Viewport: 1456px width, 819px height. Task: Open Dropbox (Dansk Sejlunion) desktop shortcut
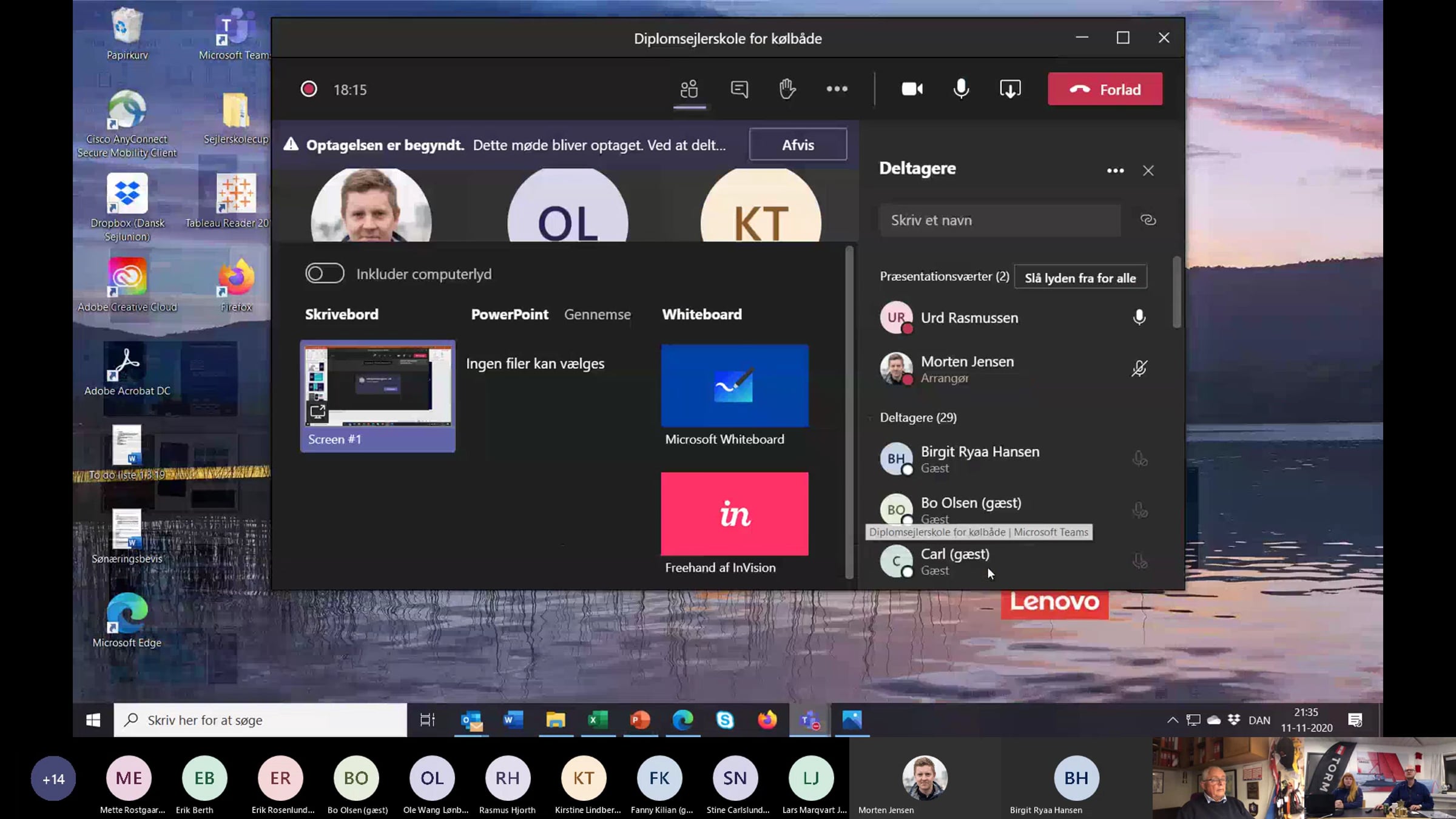click(x=127, y=207)
